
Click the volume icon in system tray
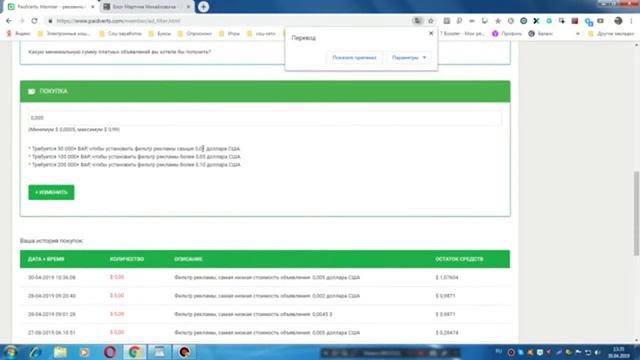point(597,352)
